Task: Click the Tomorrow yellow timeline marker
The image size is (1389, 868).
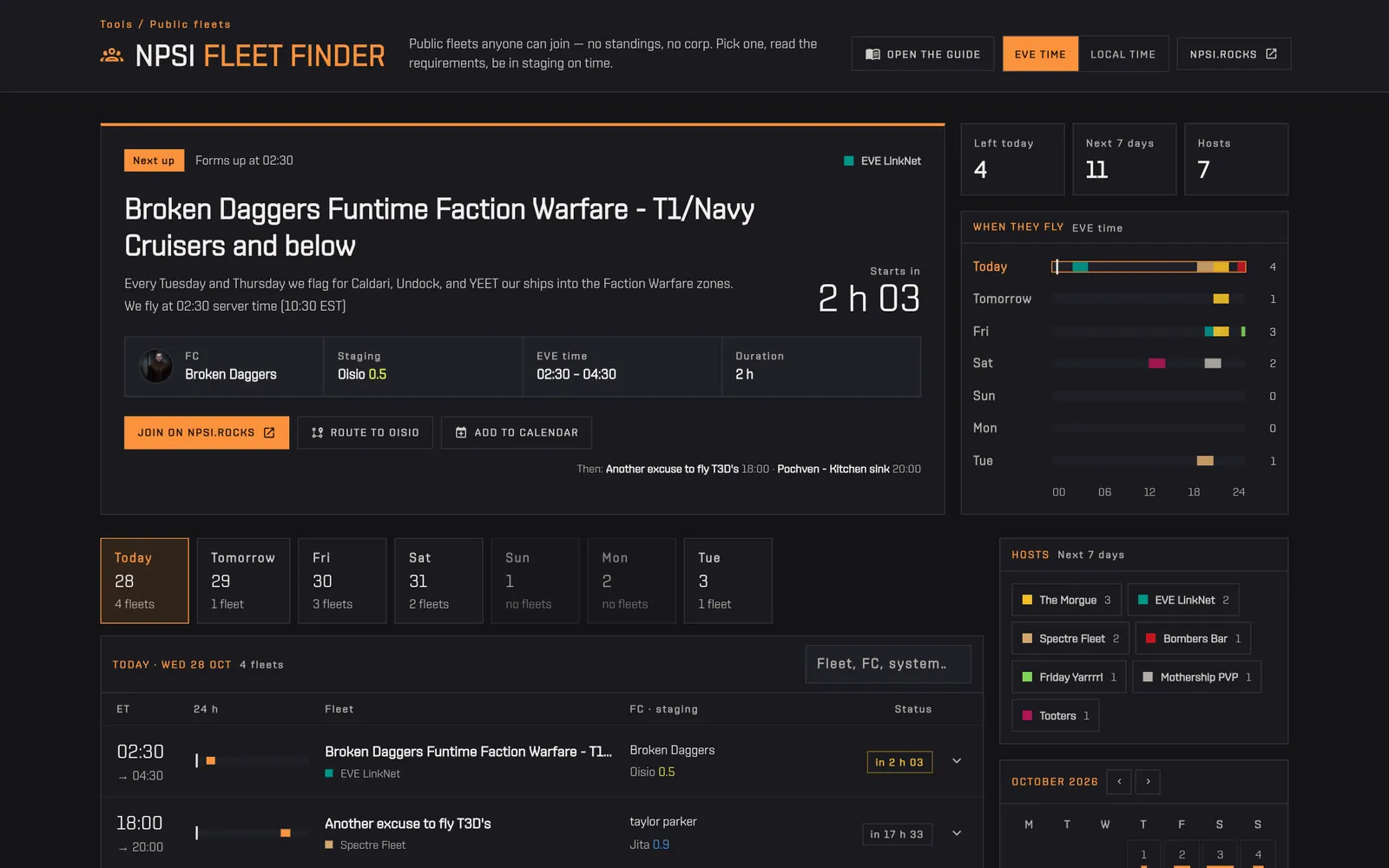Action: tap(1221, 299)
